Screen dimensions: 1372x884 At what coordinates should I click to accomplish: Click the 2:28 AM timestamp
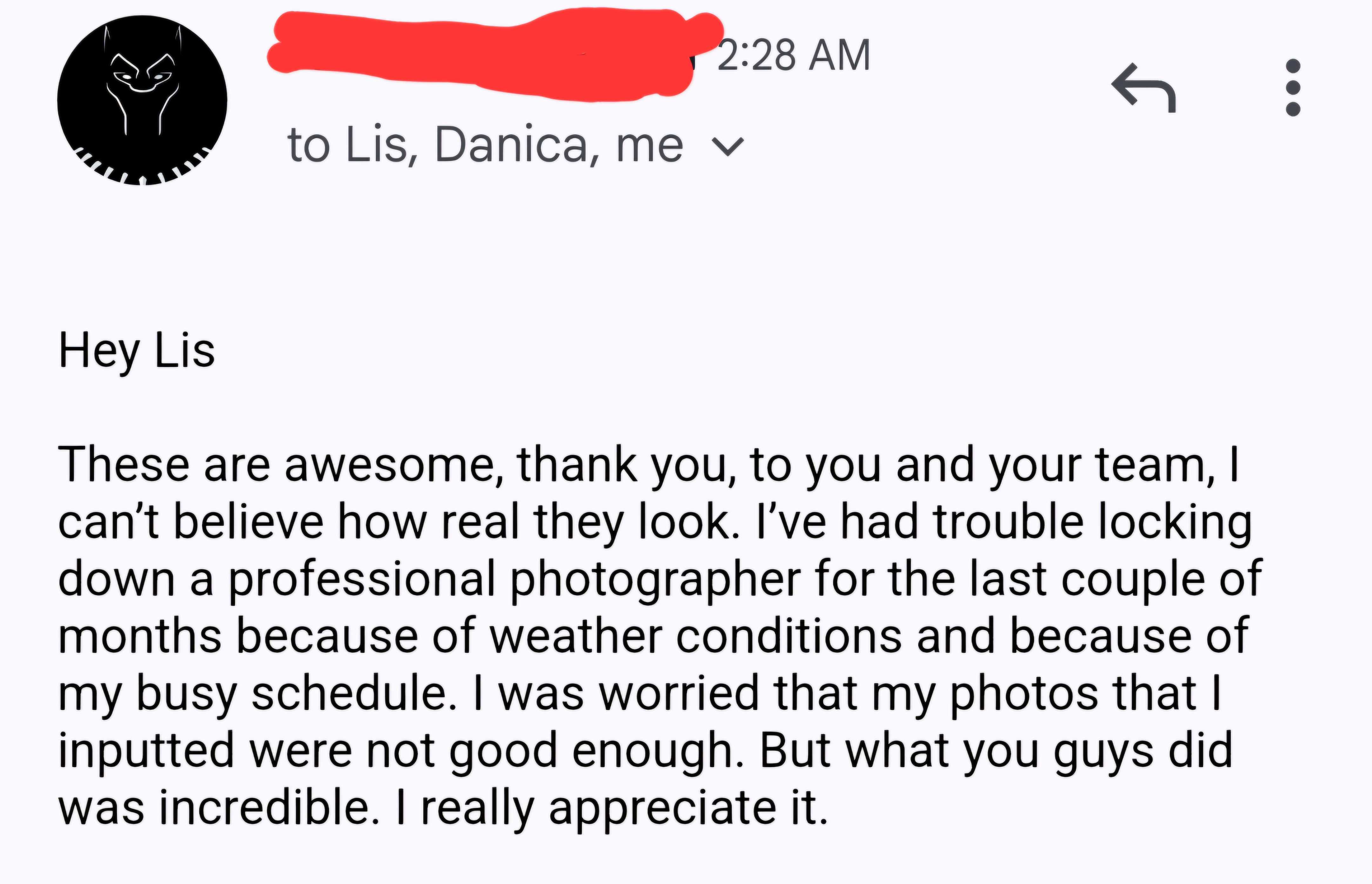click(x=793, y=56)
